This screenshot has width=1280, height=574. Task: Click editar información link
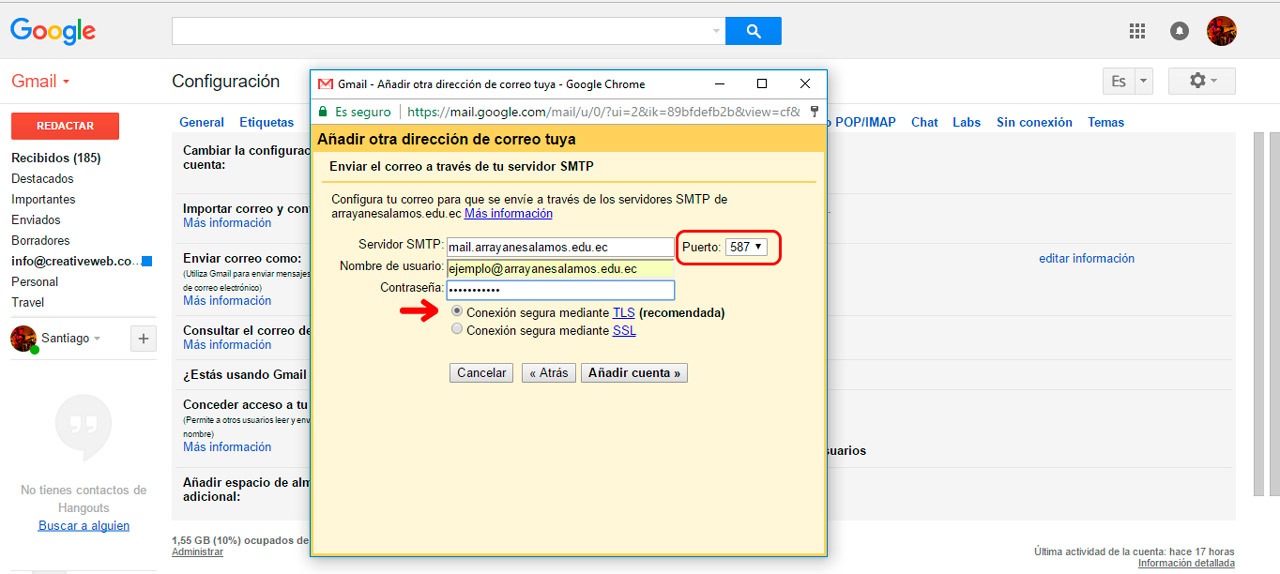(x=1087, y=258)
